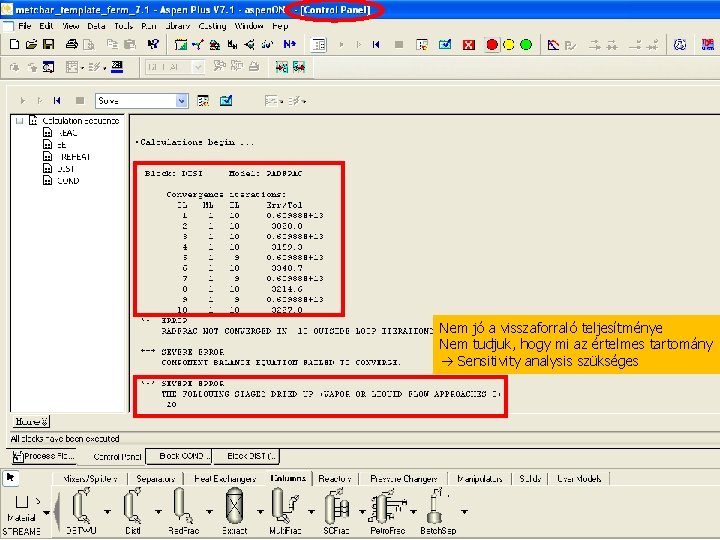This screenshot has width=720, height=540.
Task: Open an existing file with folder icon
Action: coord(31,44)
